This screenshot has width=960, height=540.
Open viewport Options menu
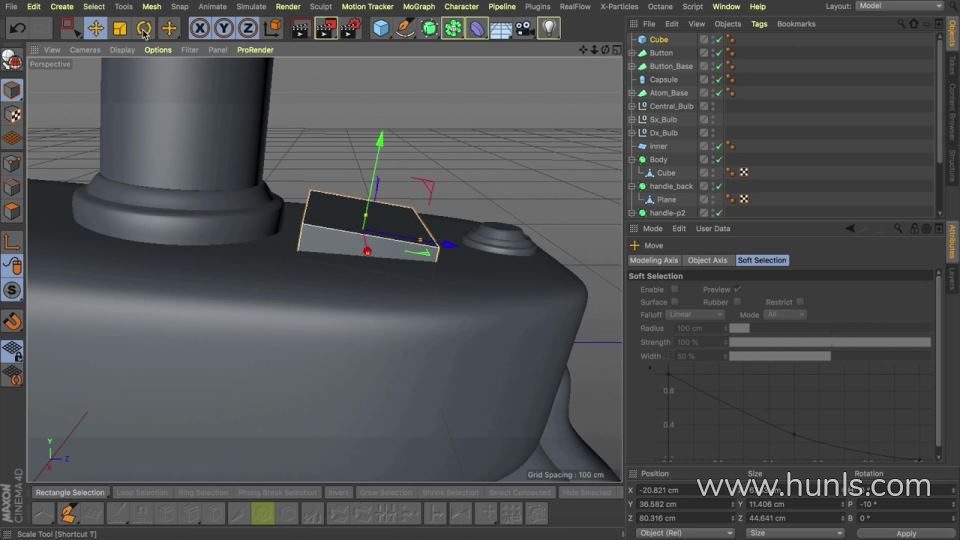click(x=158, y=50)
